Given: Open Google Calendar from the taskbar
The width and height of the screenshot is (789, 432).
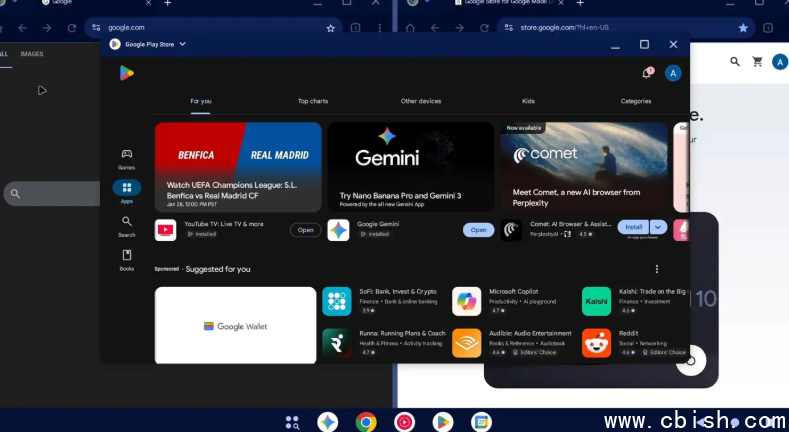Looking at the screenshot, I should [481, 422].
